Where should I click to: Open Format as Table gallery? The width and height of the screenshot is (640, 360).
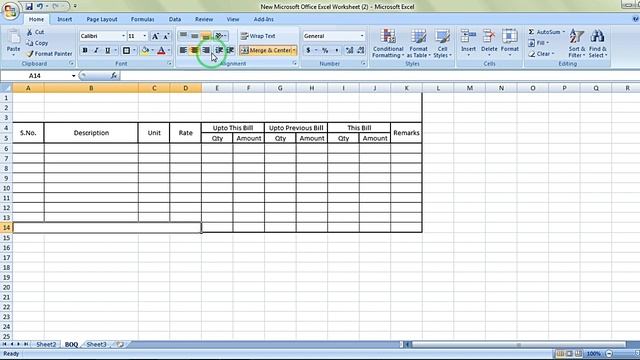tap(418, 43)
